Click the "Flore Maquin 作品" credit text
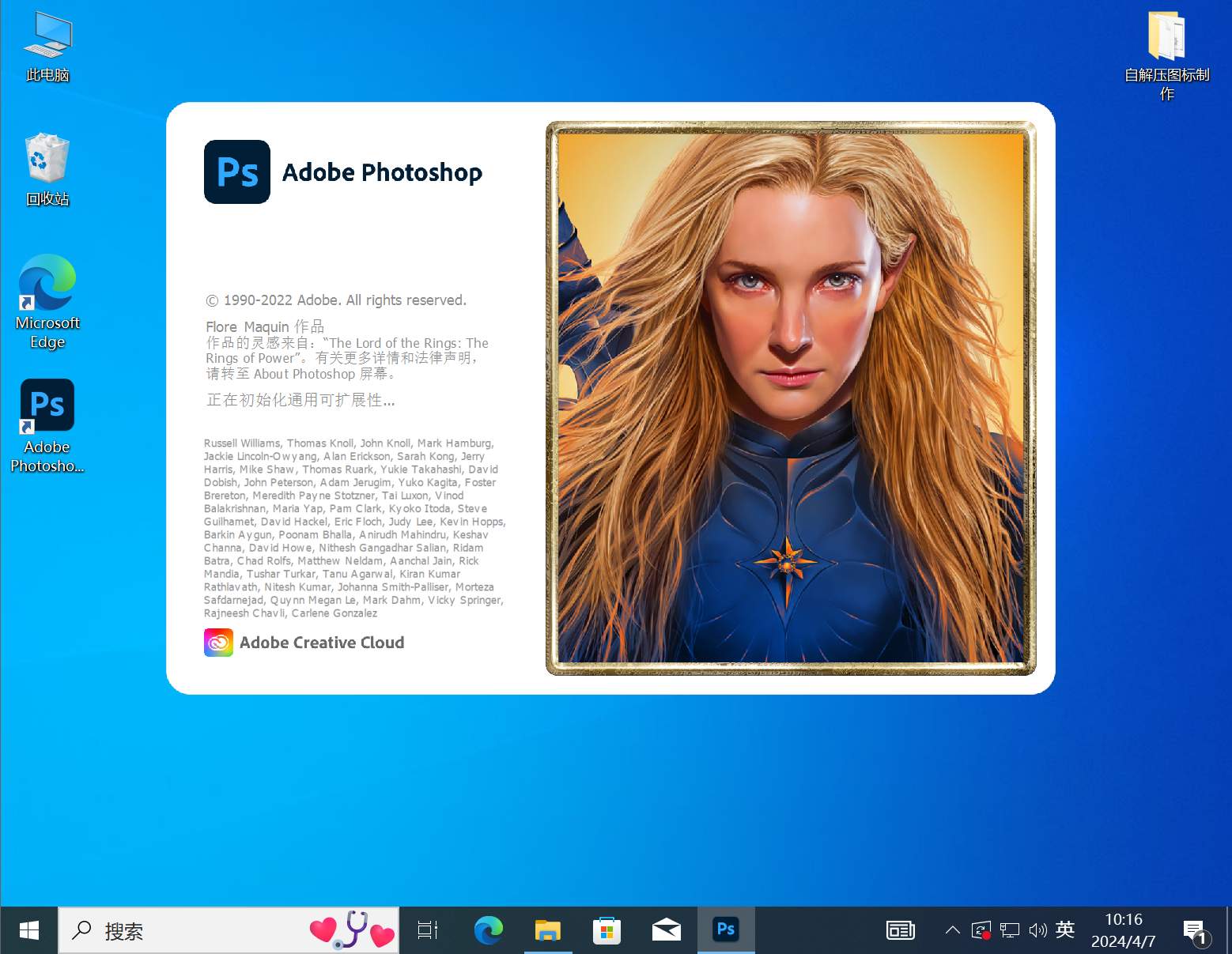 click(x=265, y=326)
